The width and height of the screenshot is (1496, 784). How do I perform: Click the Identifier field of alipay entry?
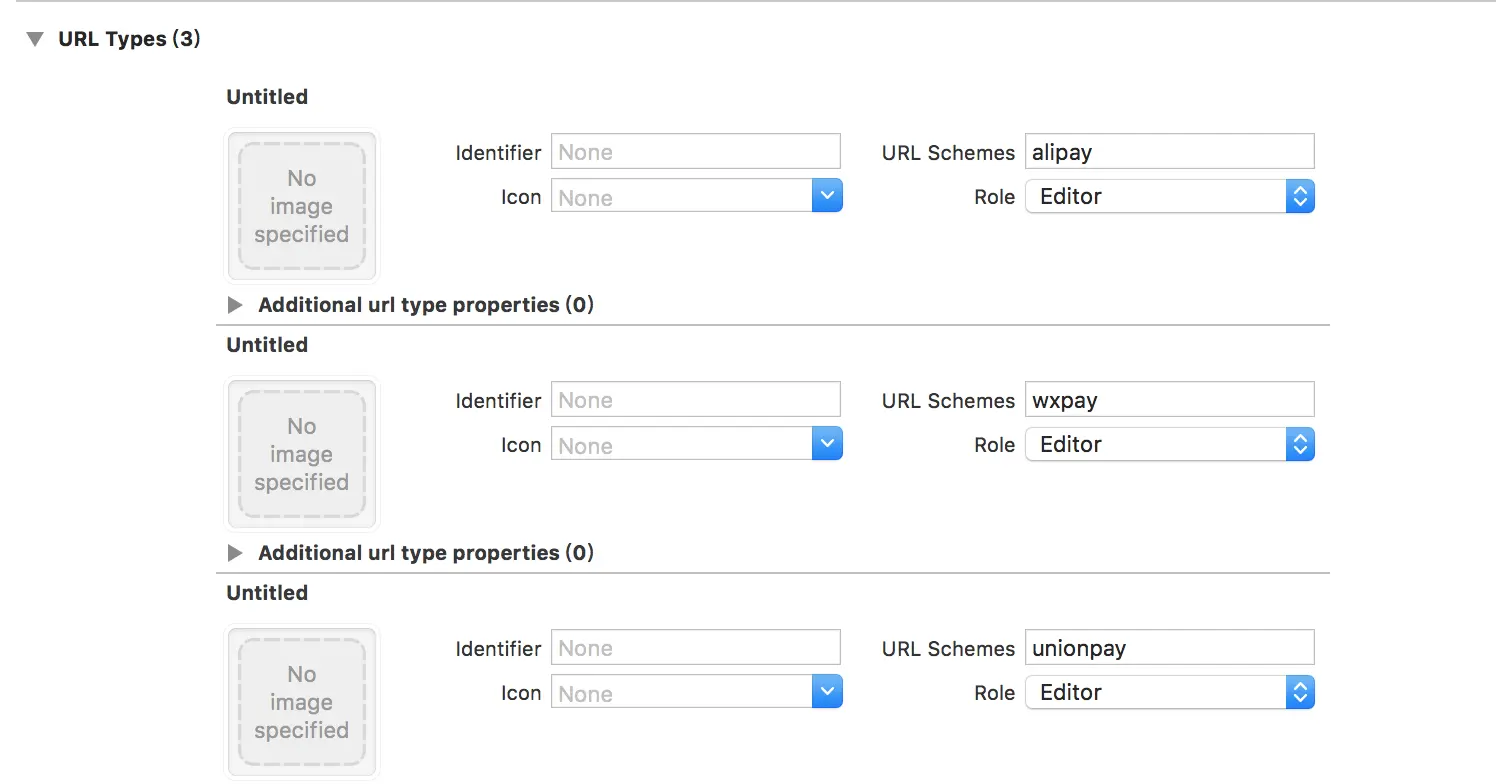(x=696, y=152)
